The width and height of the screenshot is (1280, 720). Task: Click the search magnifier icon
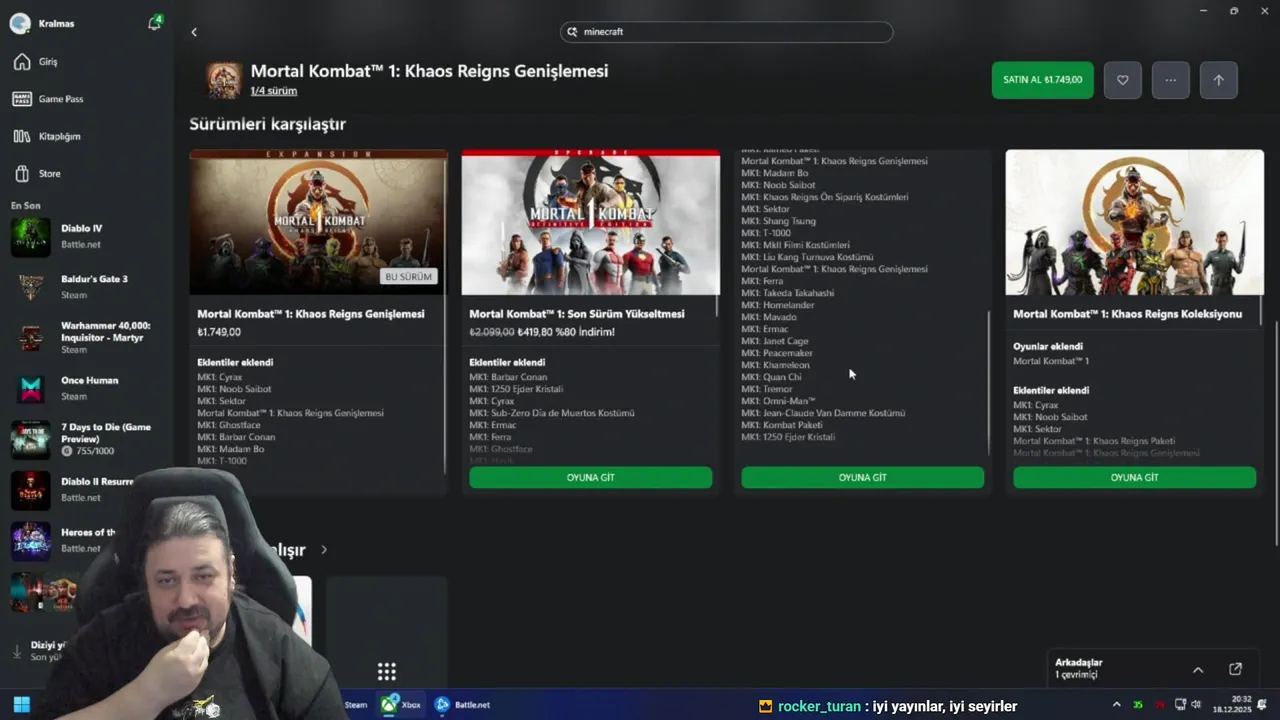[x=573, y=32]
